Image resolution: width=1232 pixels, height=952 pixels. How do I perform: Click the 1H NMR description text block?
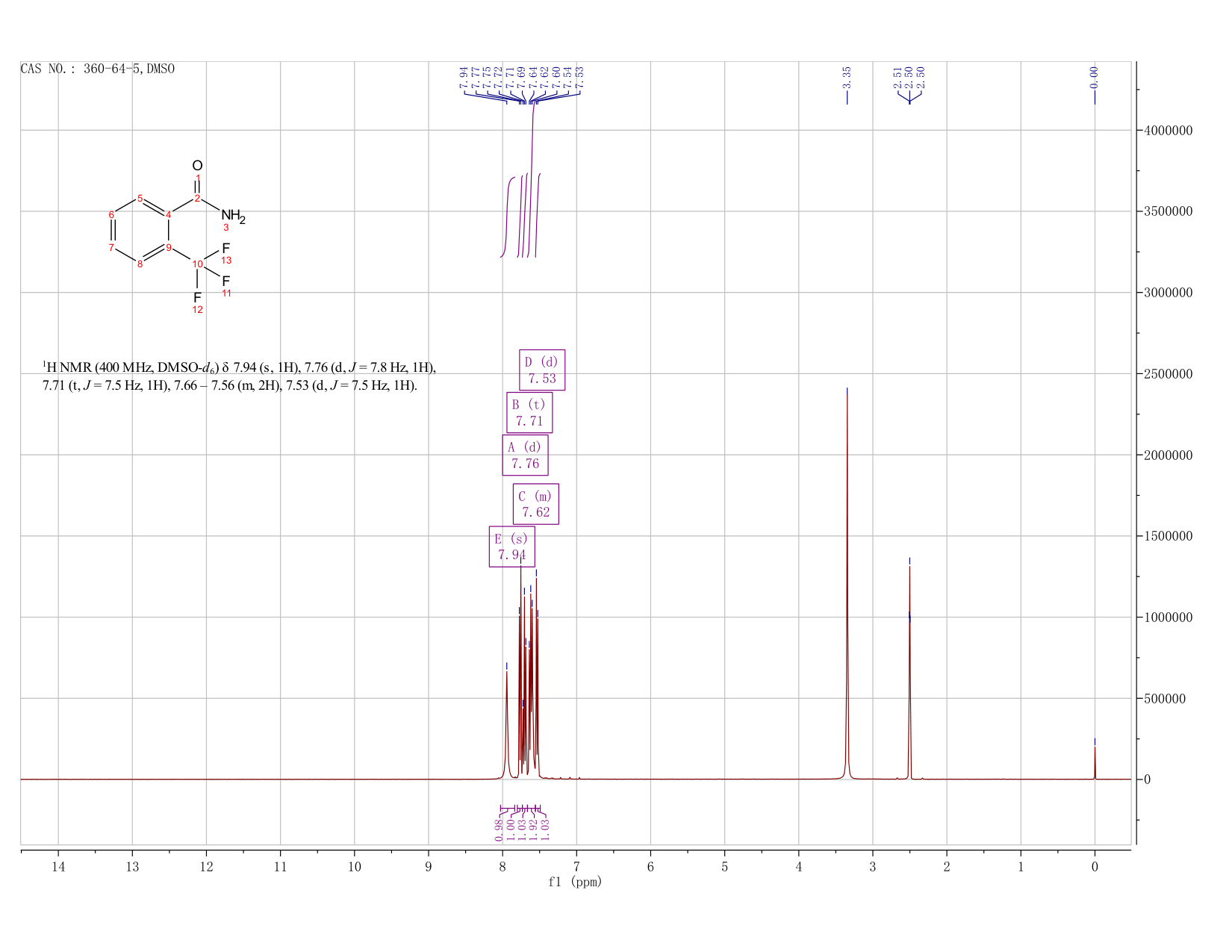click(x=239, y=376)
